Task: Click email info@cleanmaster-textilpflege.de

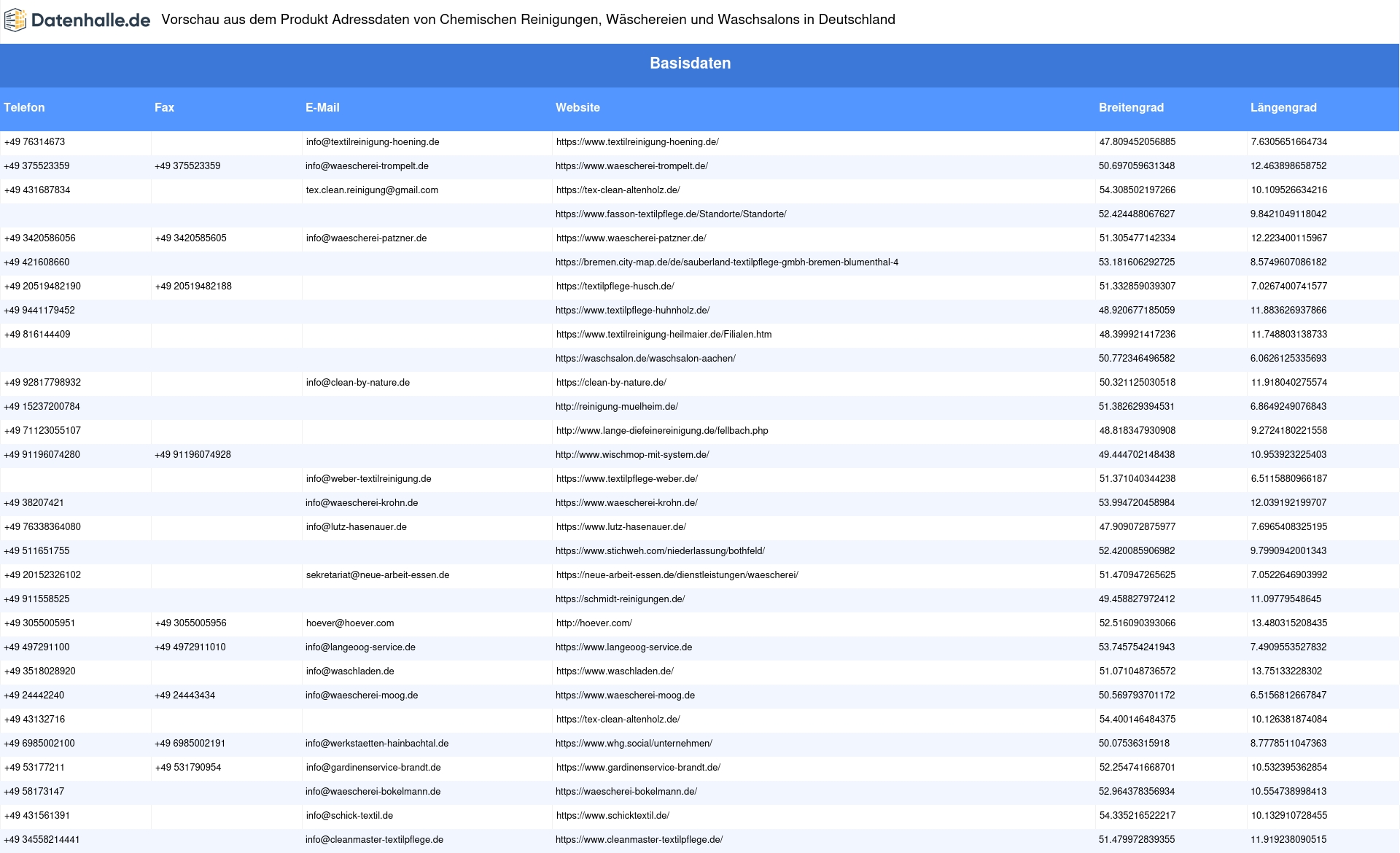Action: (374, 840)
